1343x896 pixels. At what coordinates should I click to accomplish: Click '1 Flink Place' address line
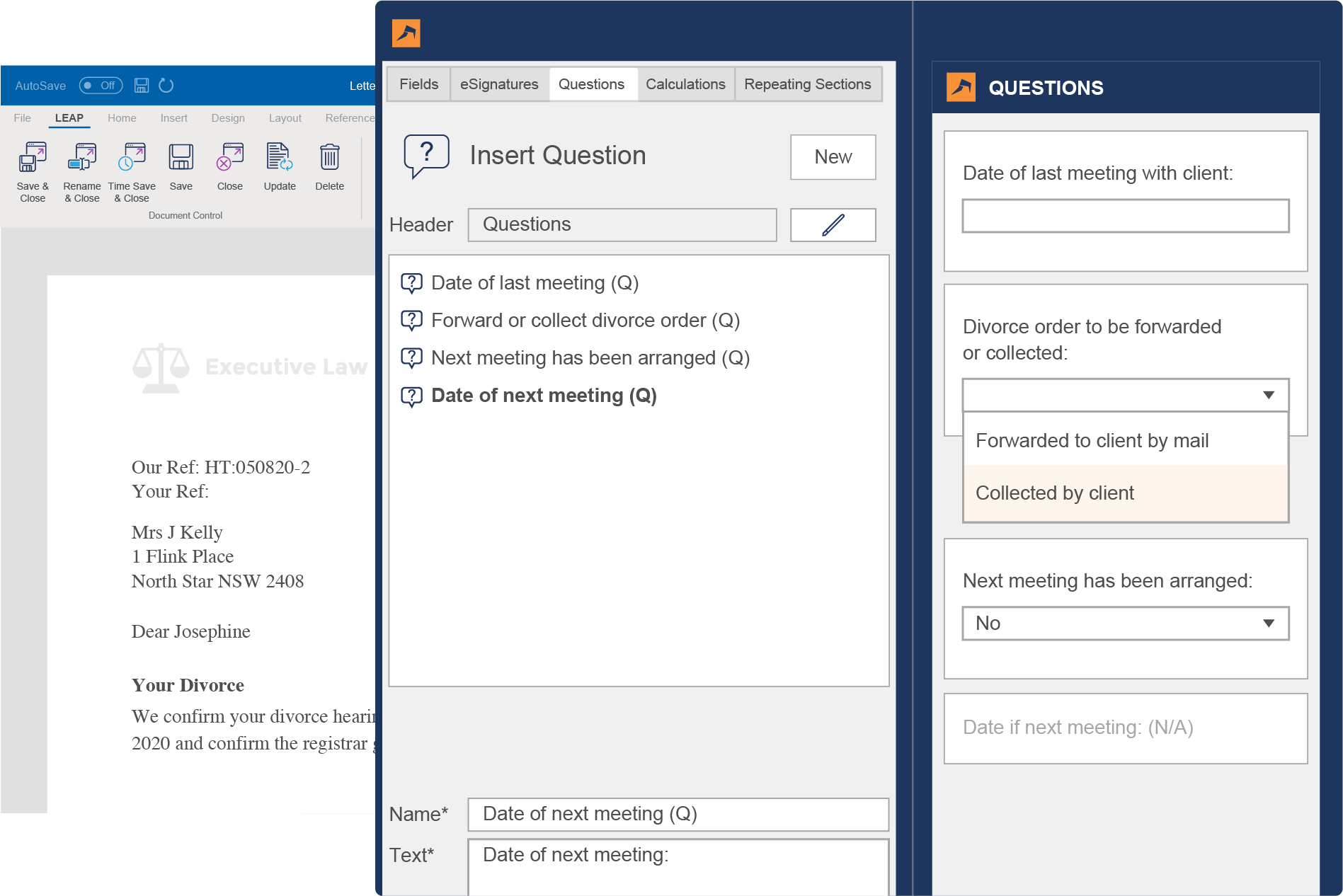(183, 556)
